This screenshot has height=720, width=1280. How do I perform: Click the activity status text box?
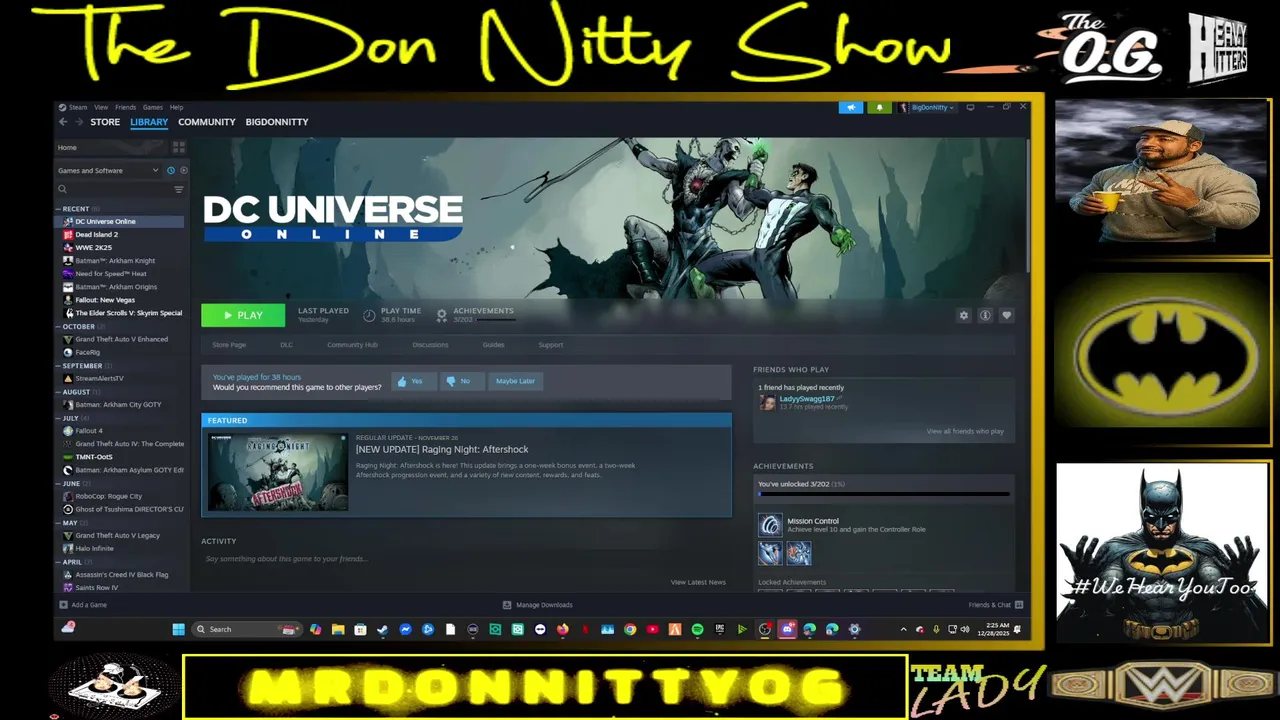click(x=465, y=559)
